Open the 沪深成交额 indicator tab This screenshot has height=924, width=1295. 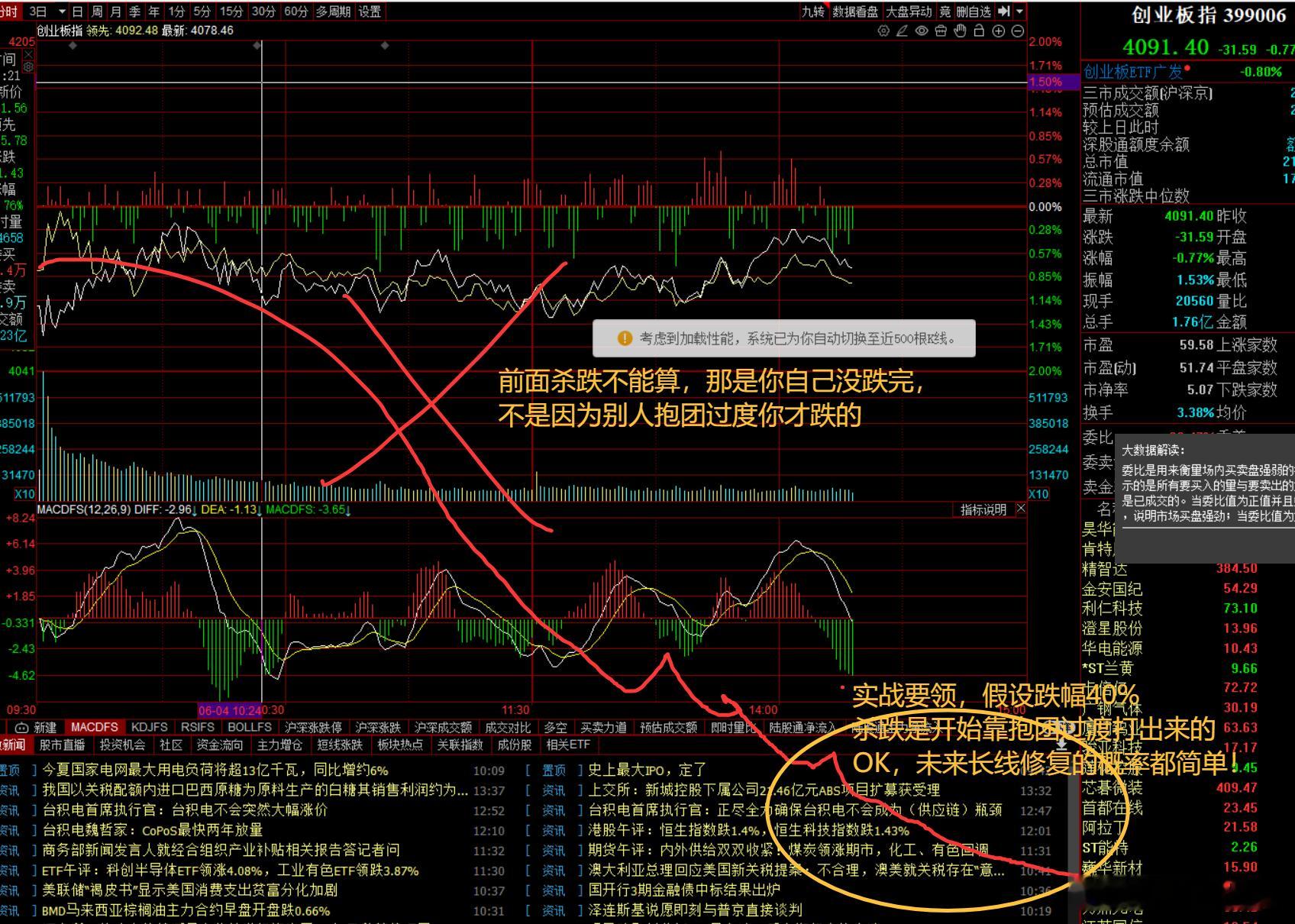(443, 727)
